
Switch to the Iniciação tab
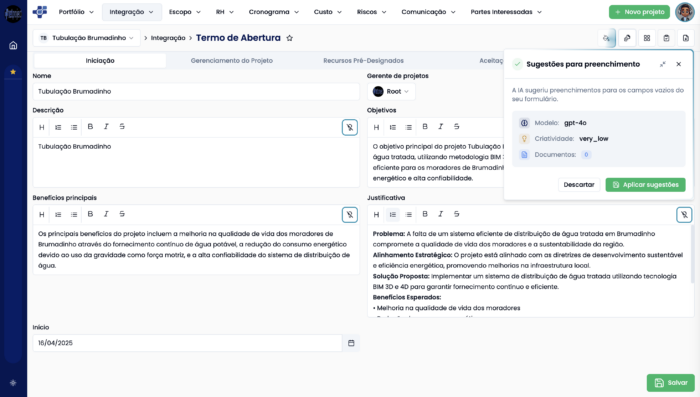click(x=100, y=61)
